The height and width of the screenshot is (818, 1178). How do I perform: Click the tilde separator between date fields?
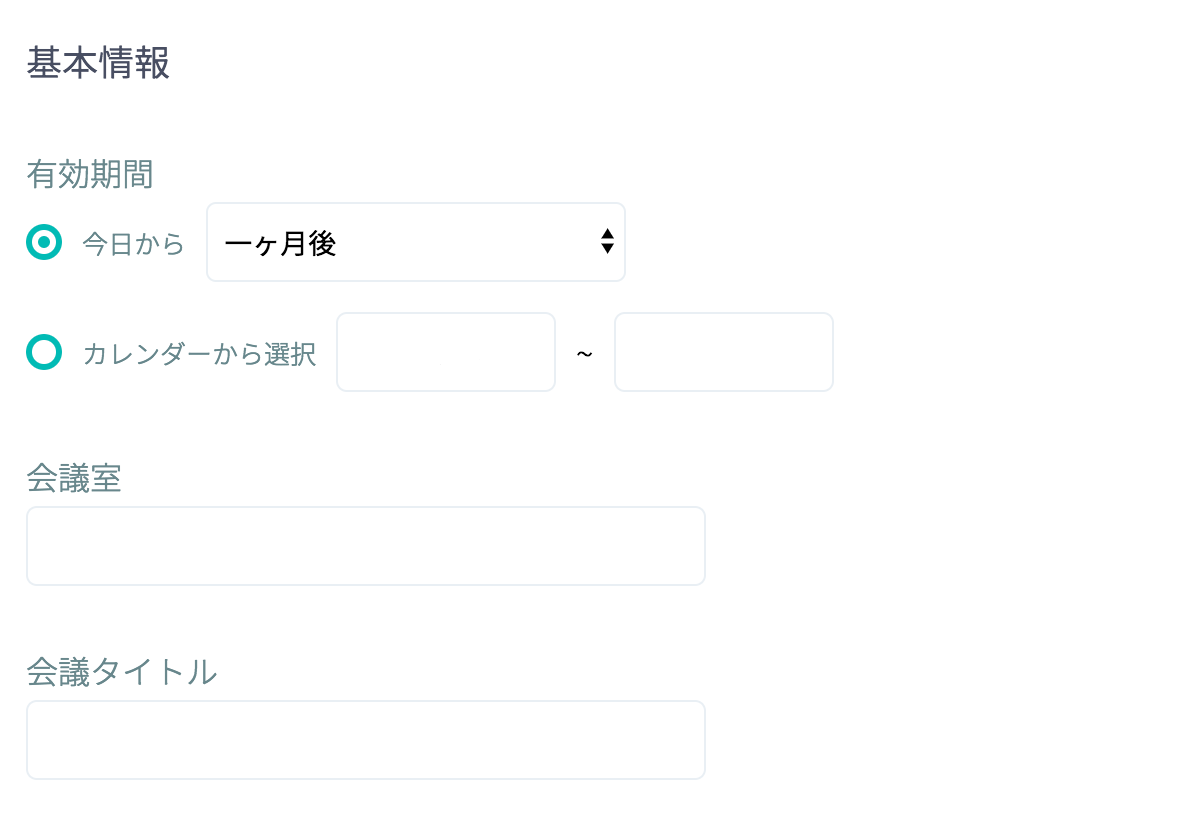[x=585, y=354]
